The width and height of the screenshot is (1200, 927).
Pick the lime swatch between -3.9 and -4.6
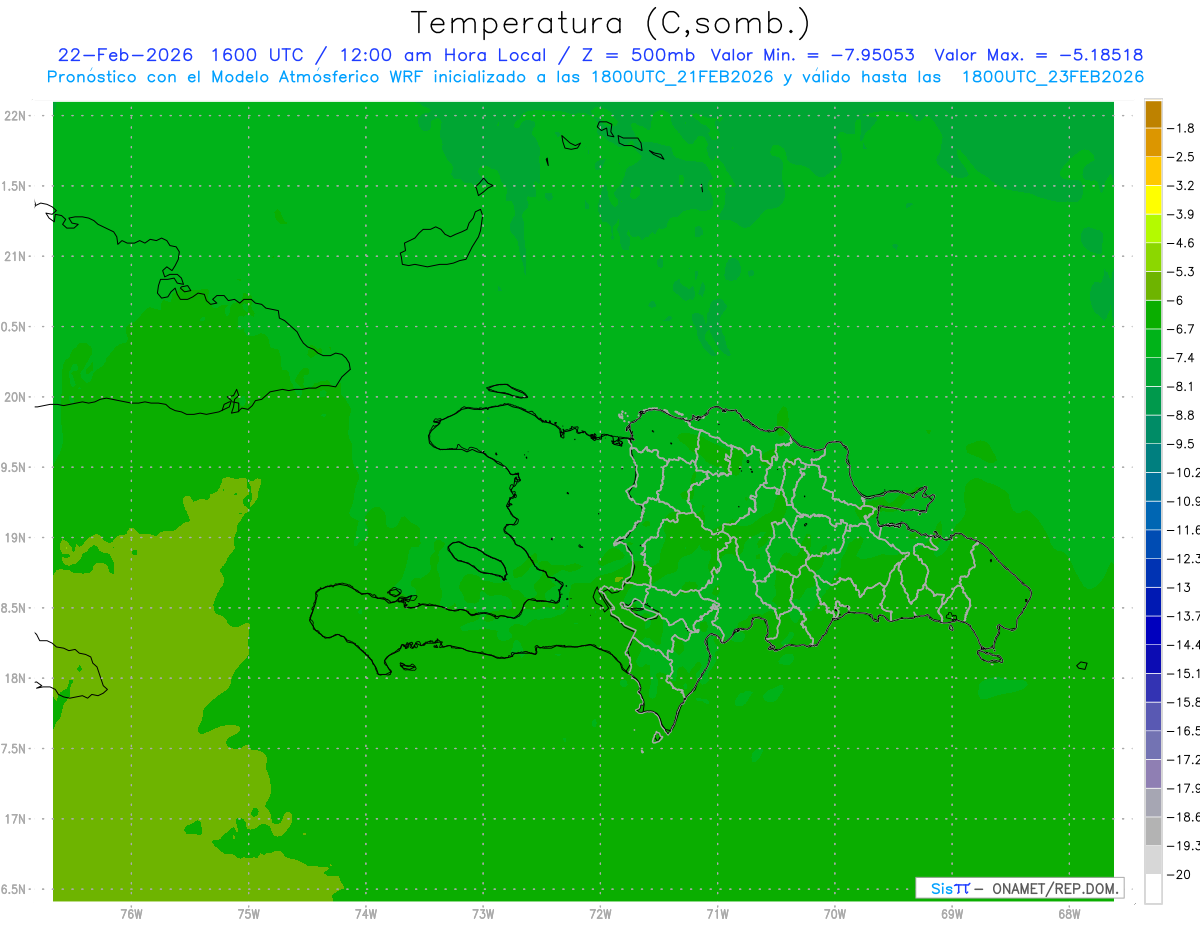(1153, 229)
